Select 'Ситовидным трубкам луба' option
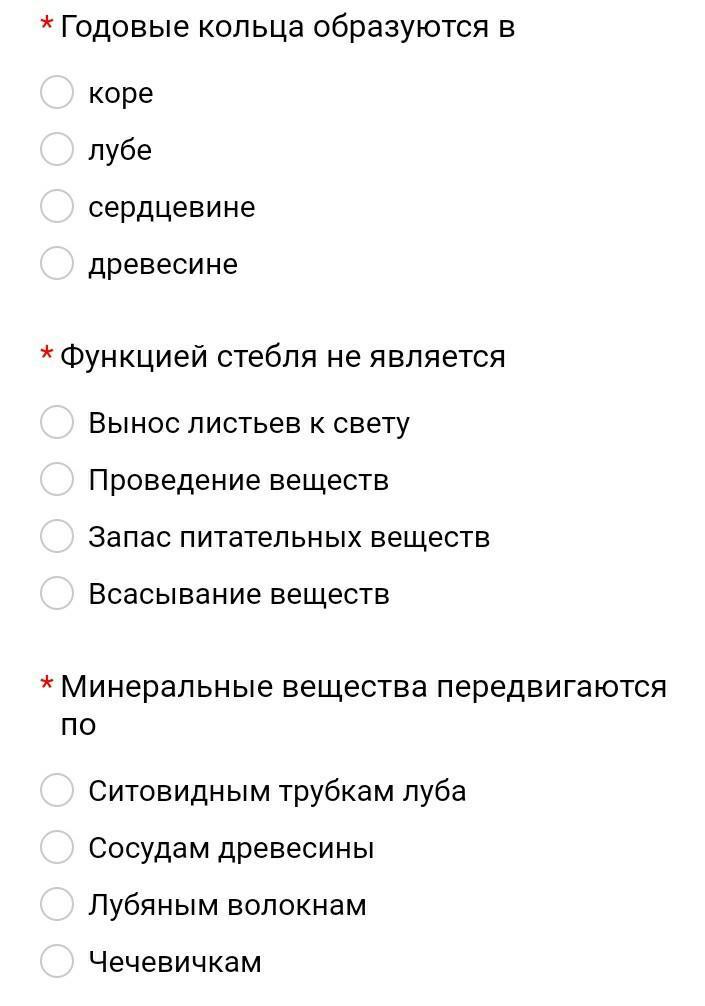Screen dimensions: 705x1006 pyautogui.click(x=57, y=790)
